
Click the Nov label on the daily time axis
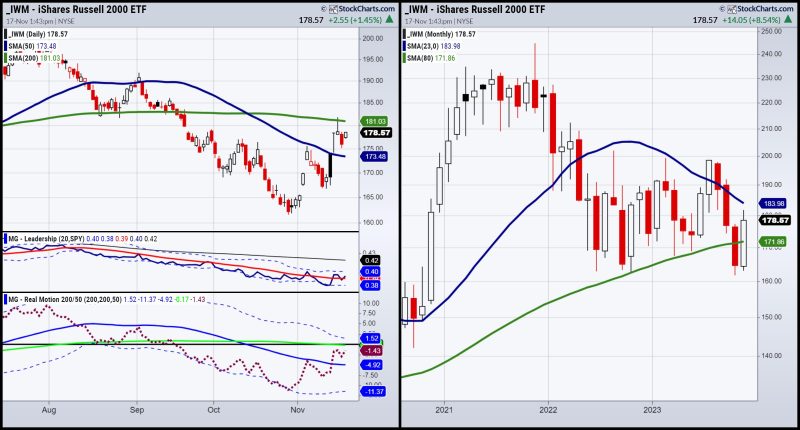click(297, 410)
